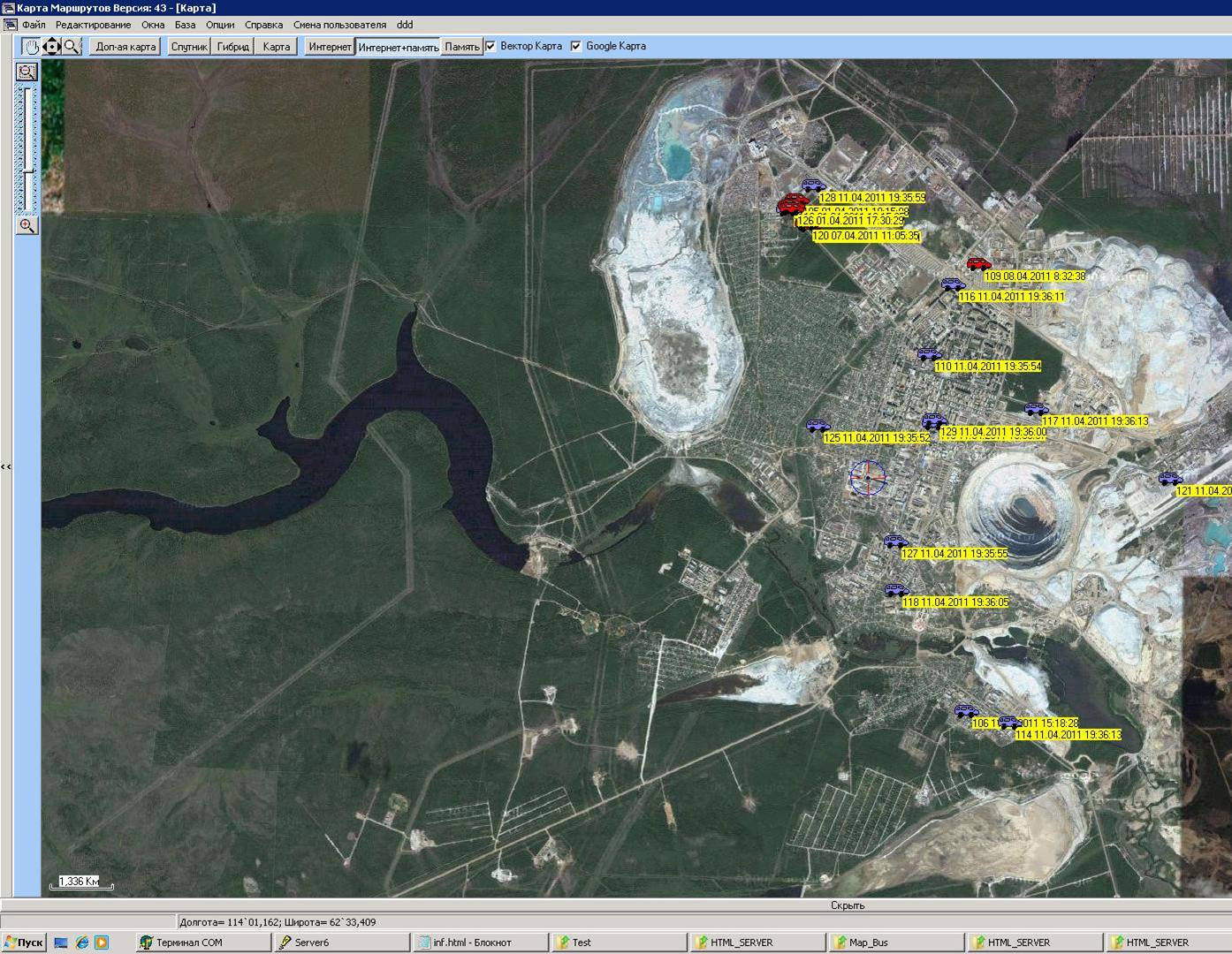Select blue vehicle marker 118
This screenshot has width=1232, height=954.
coord(896,589)
